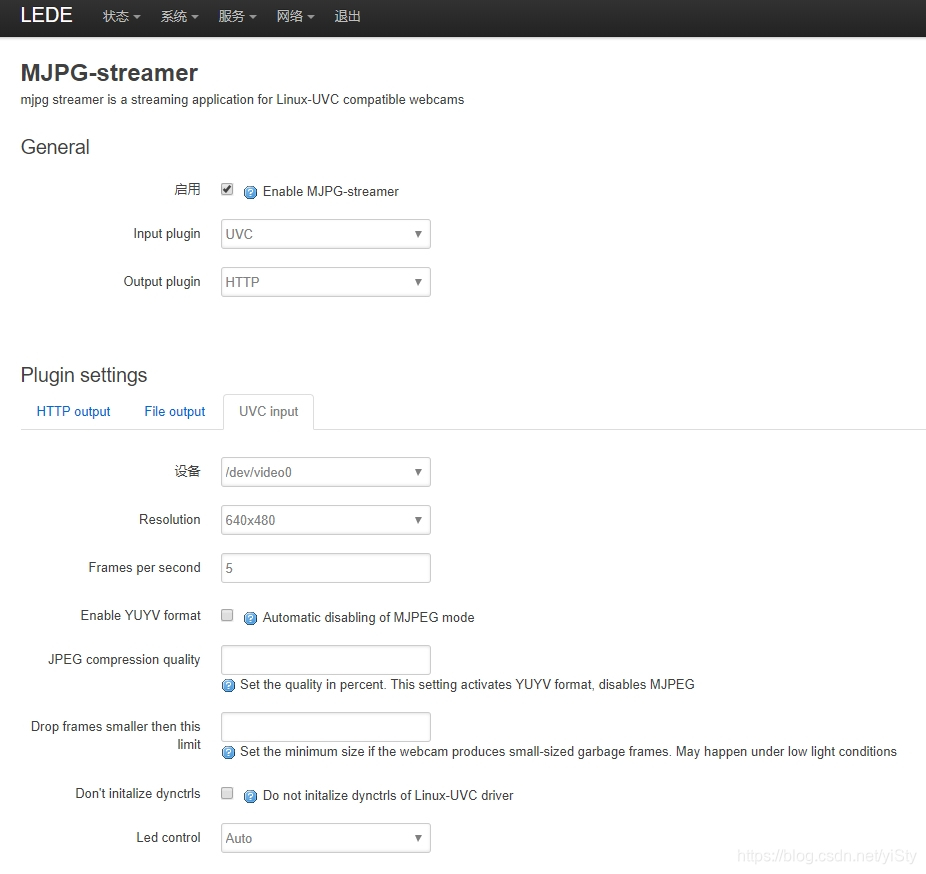Select the UVC input tab
Viewport: 926px width, 874px height.
click(269, 412)
